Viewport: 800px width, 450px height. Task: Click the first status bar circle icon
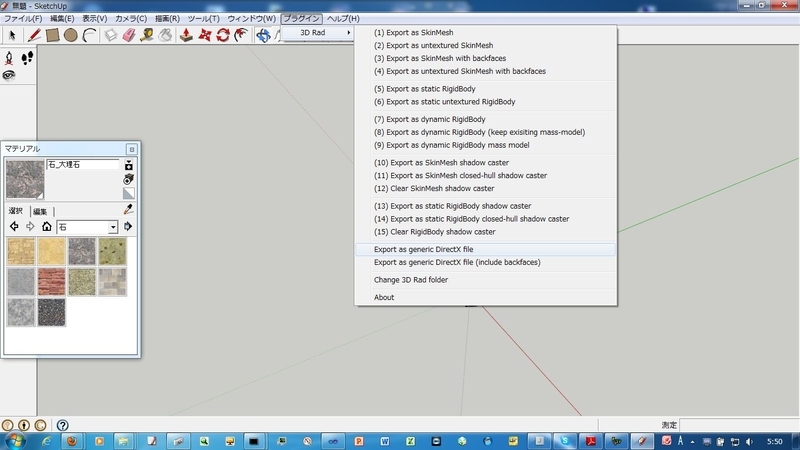8,425
